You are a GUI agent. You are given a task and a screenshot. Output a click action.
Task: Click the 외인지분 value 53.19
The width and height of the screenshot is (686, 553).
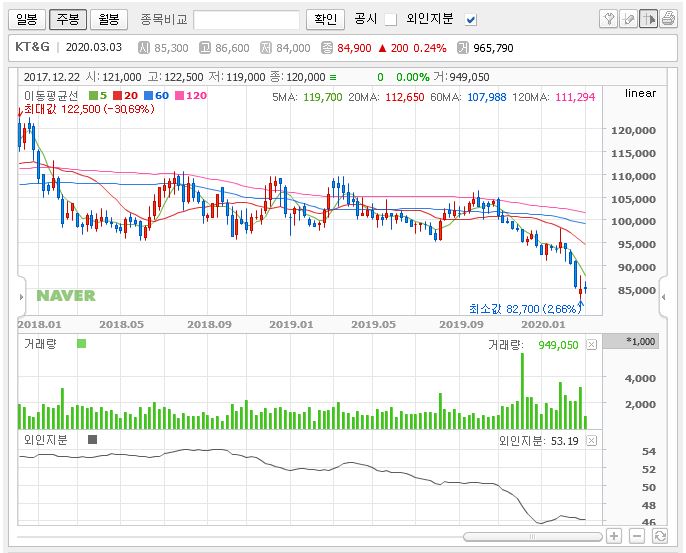564,441
